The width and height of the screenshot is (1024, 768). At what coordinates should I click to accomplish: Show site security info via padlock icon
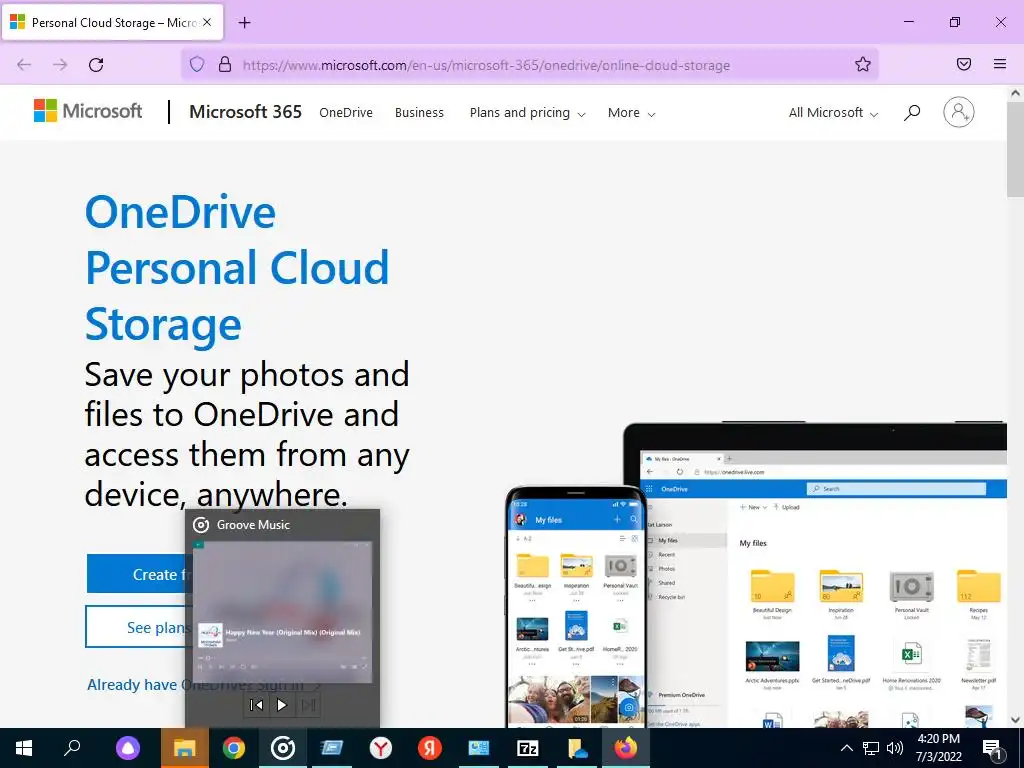tap(225, 64)
